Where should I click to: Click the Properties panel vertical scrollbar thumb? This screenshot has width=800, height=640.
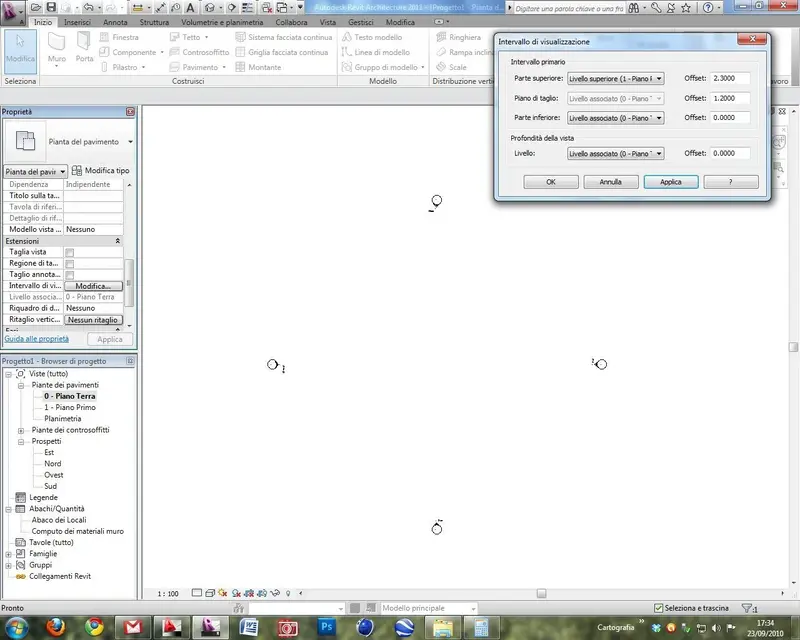pyautogui.click(x=130, y=283)
